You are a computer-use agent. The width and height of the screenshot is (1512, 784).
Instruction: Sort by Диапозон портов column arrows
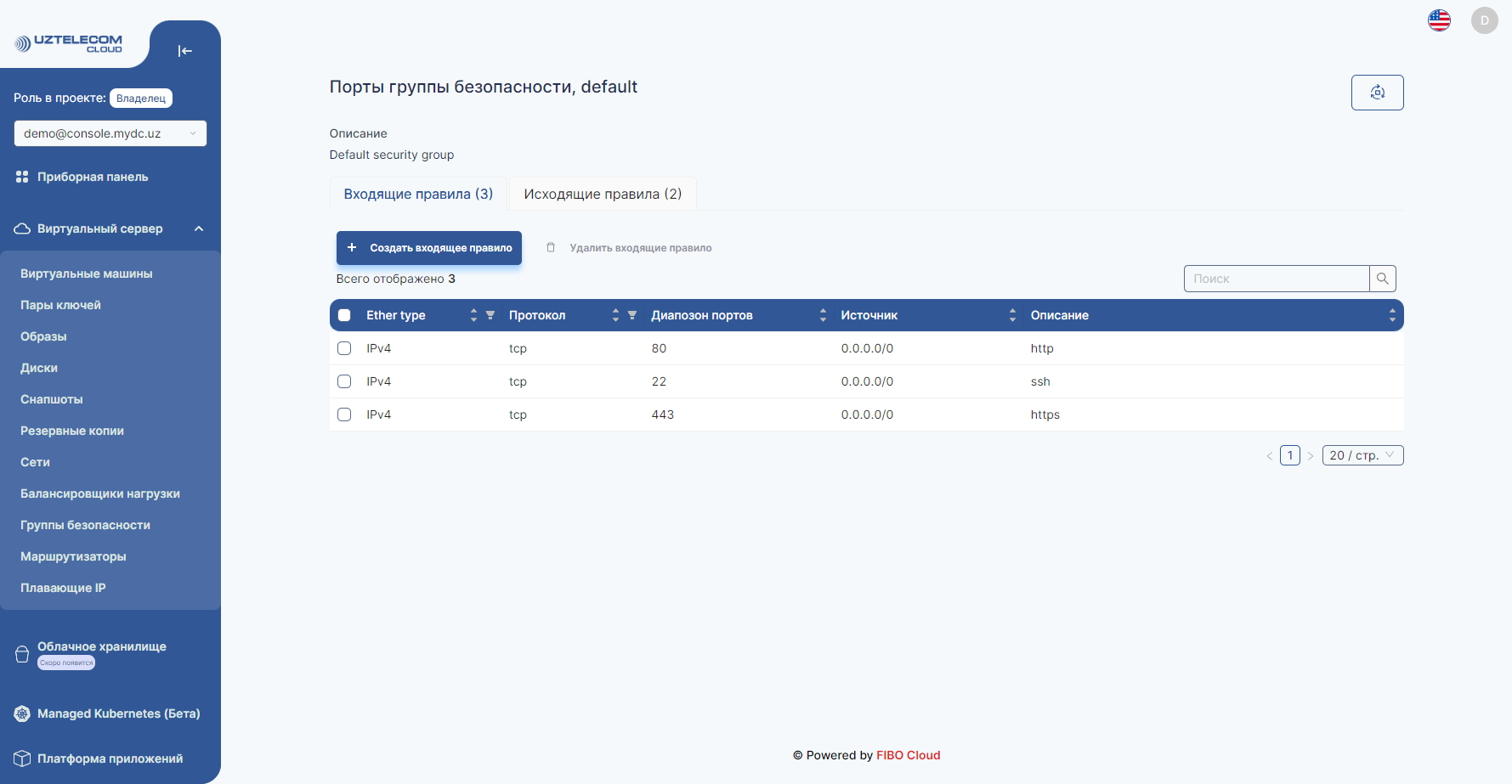point(823,315)
